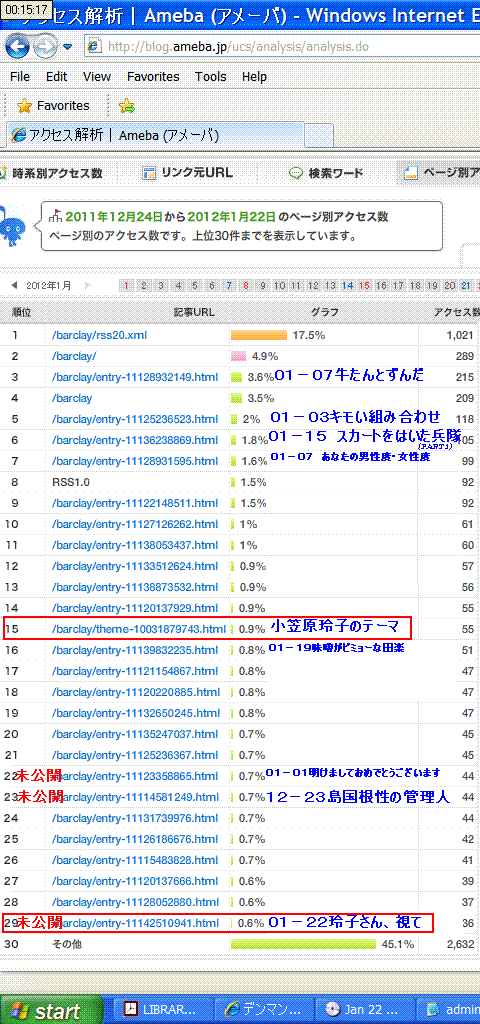Viewport: 480px width, 1024px height.
Task: Select the アクセス解析 Ameba browser tab
Action: tap(154, 135)
